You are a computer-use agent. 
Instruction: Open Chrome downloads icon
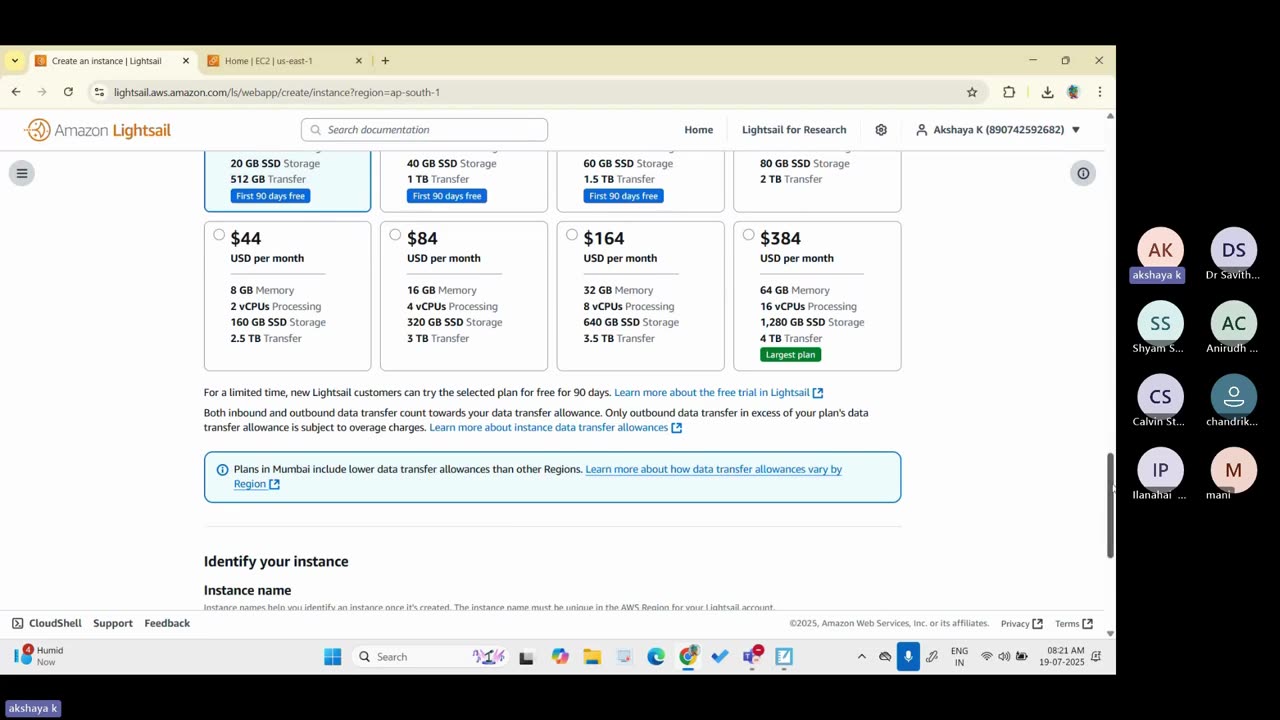click(x=1047, y=92)
